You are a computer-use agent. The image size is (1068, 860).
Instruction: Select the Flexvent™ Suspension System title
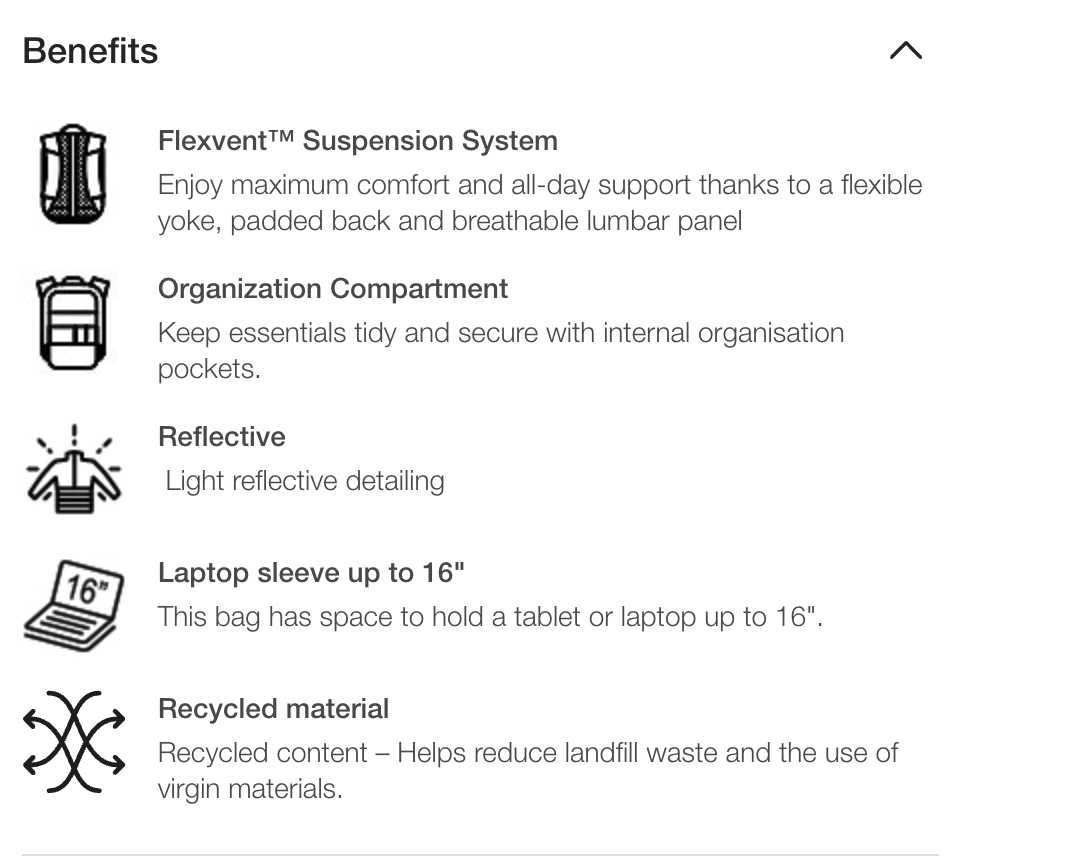point(357,141)
